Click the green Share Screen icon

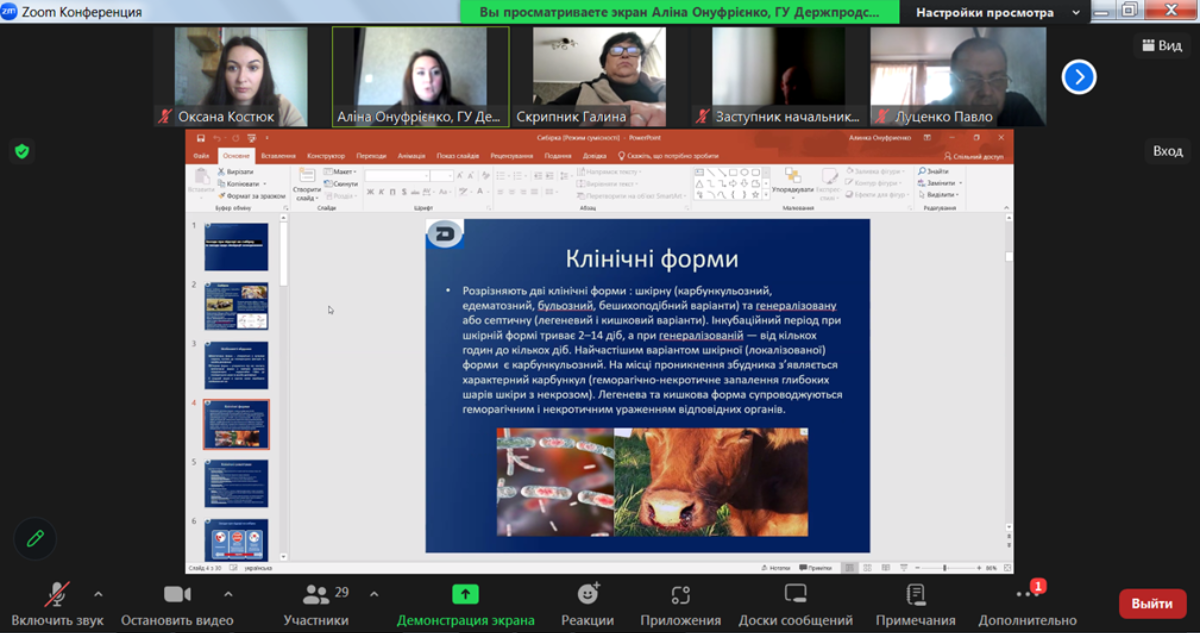pos(465,595)
